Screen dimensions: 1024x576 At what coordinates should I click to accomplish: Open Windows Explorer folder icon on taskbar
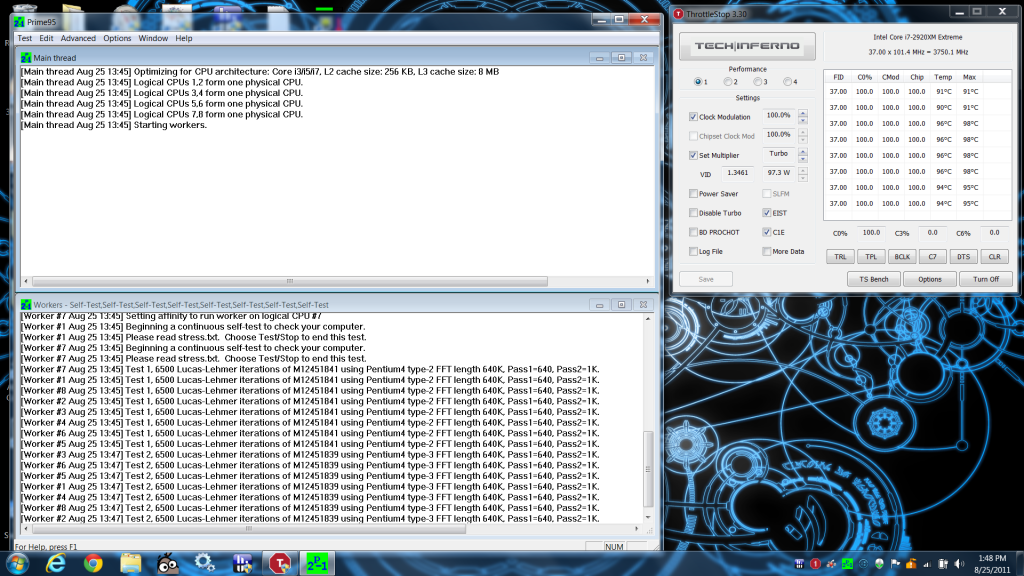(x=131, y=563)
